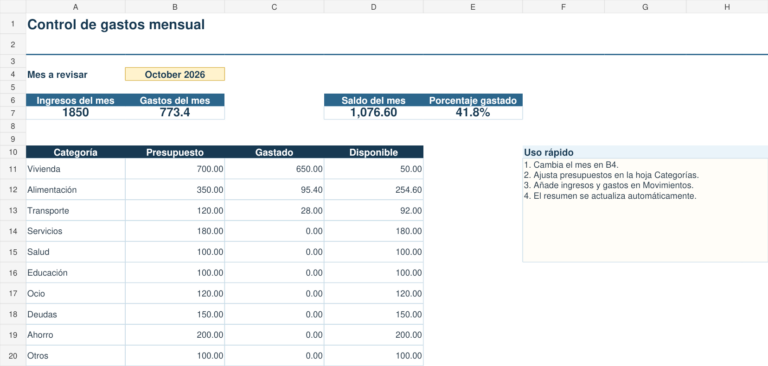Select the "Servicios" category cell
The image size is (768, 366).
(x=75, y=231)
